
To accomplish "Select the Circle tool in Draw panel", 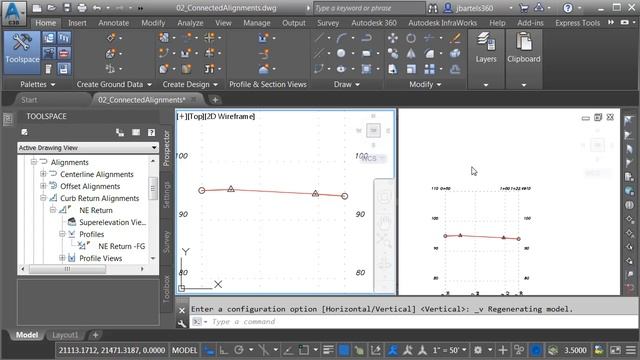I will [341, 53].
